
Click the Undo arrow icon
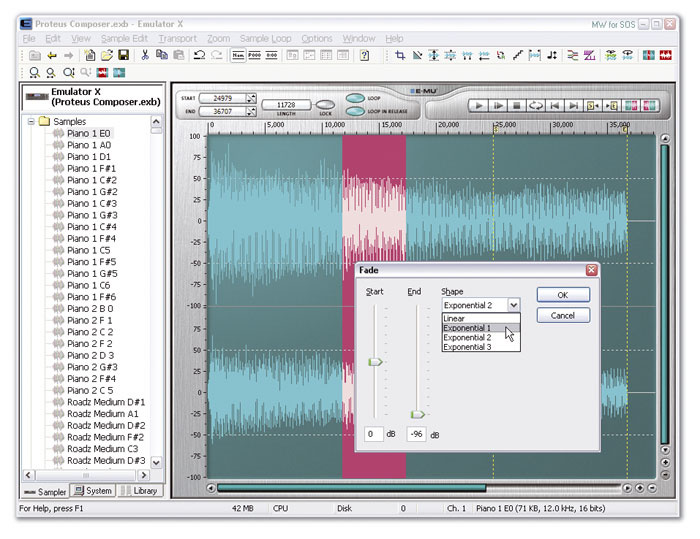(x=200, y=55)
